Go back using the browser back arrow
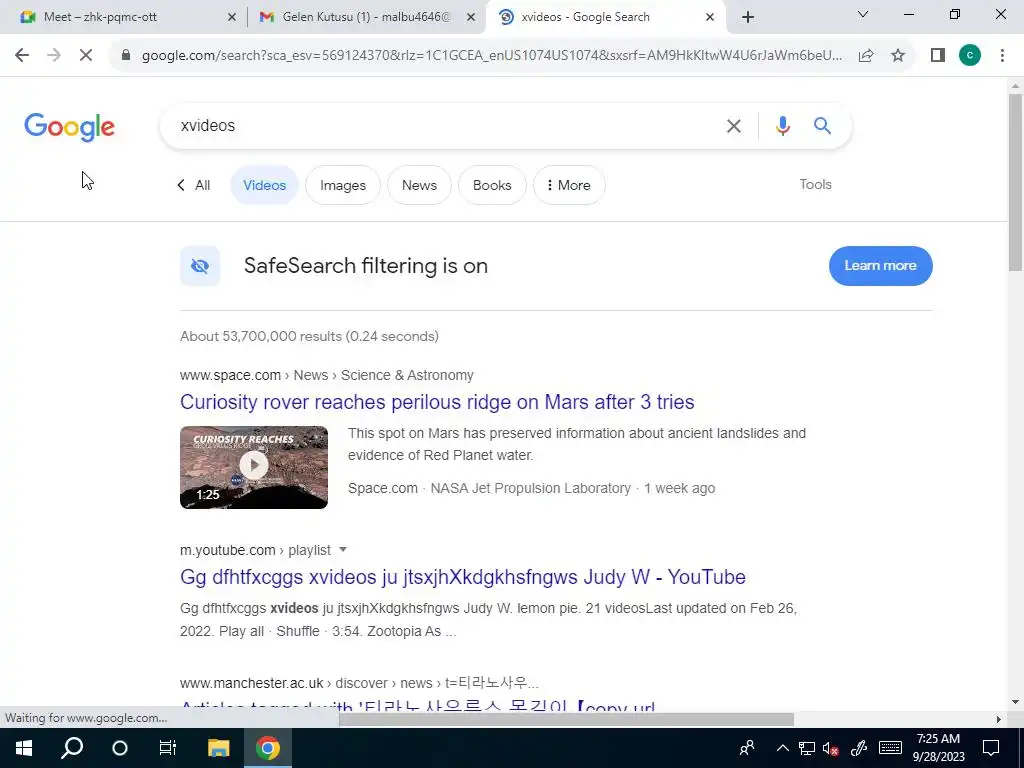Screen dimensions: 1024x768 pyautogui.click(x=22, y=56)
